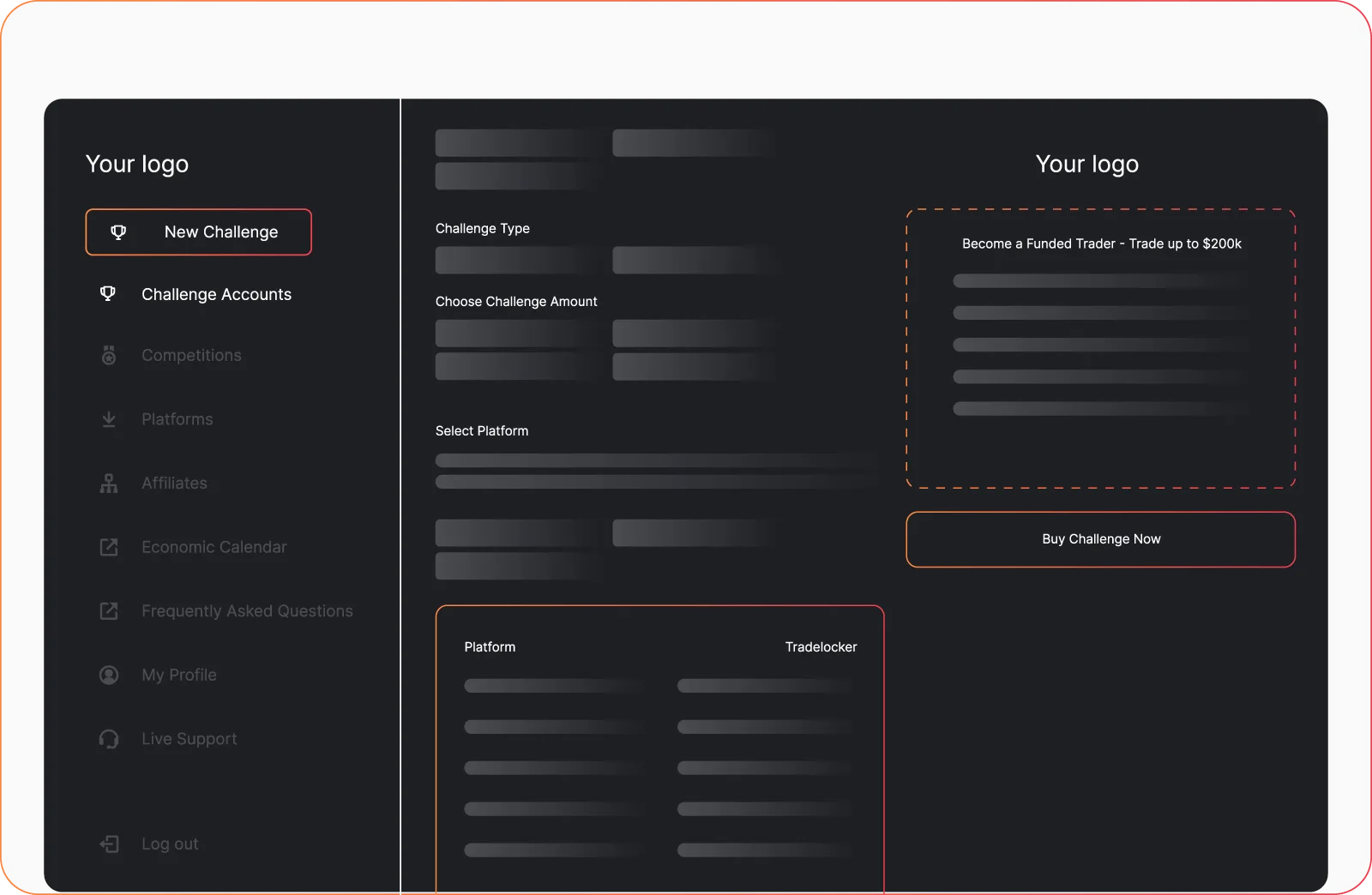The height and width of the screenshot is (895, 1372).
Task: Click the FAQ external link icon
Action: (109, 611)
